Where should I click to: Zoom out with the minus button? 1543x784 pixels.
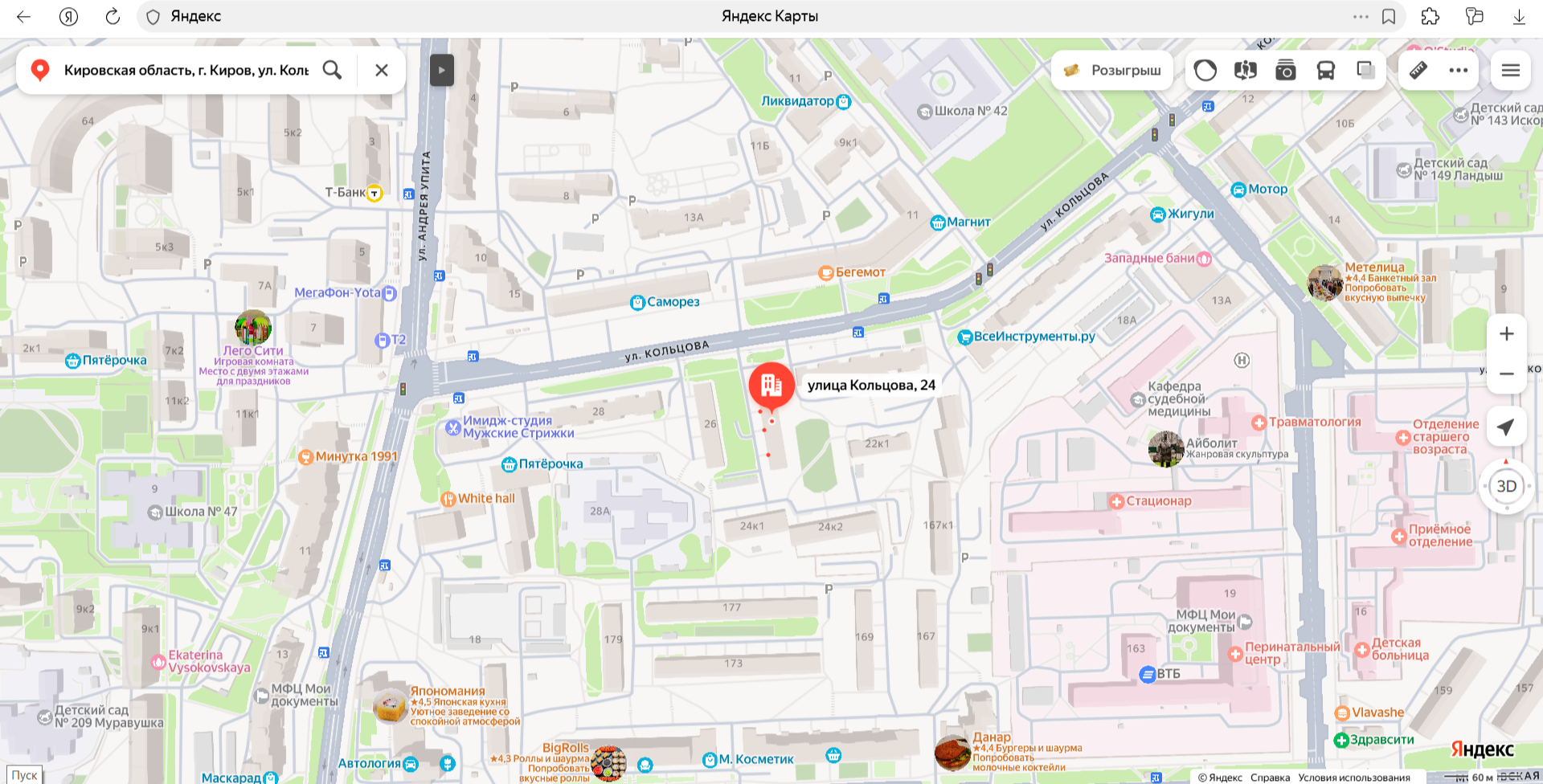[1507, 374]
